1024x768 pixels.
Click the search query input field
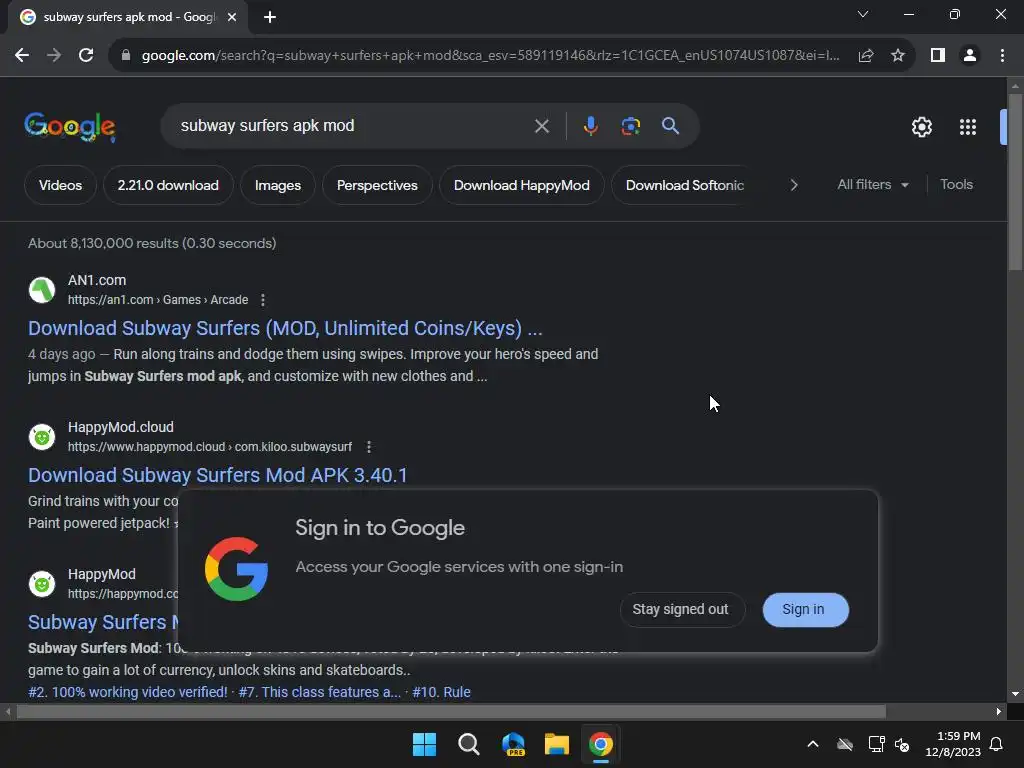[353, 125]
